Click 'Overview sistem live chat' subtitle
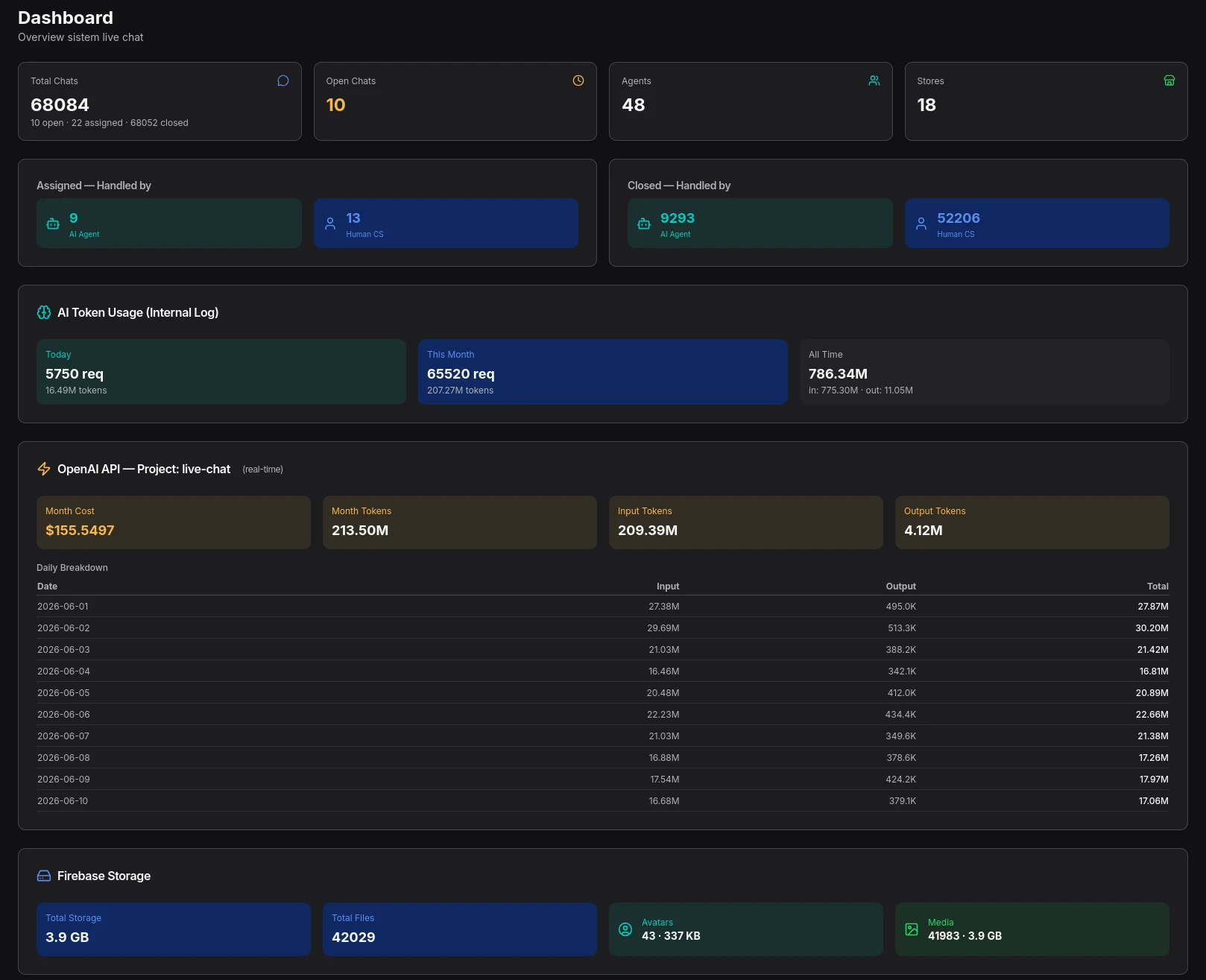The image size is (1206, 980). point(80,37)
